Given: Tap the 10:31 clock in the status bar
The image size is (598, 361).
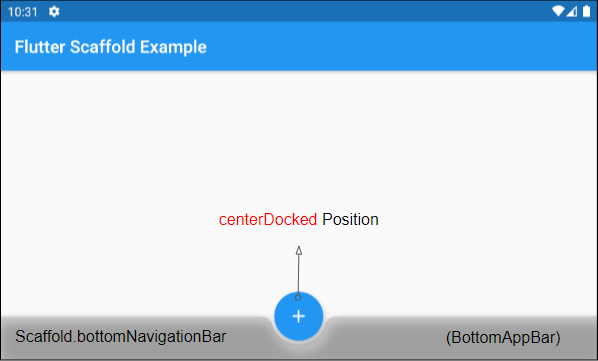Looking at the screenshot, I should [x=23, y=12].
